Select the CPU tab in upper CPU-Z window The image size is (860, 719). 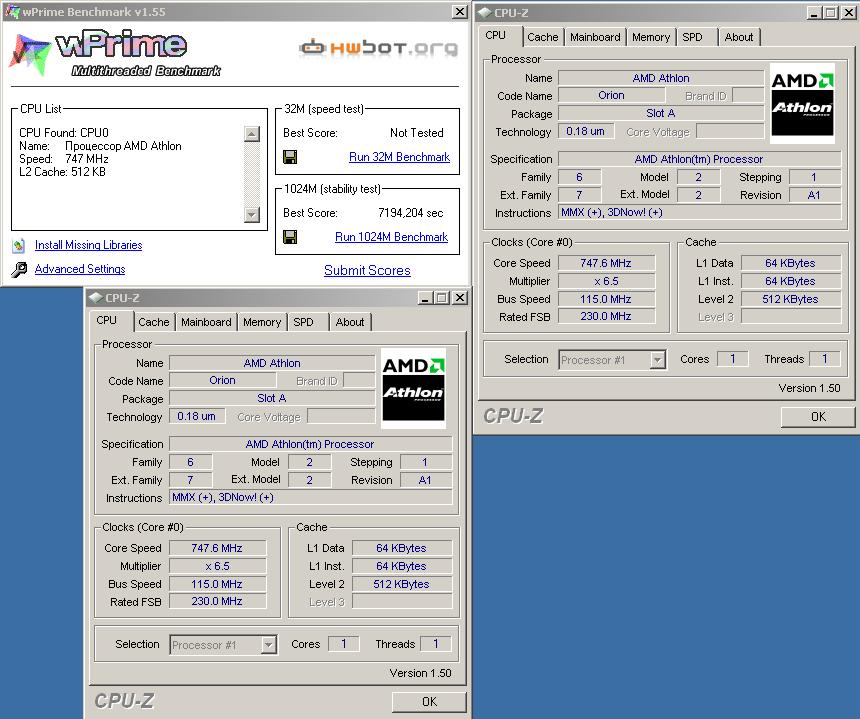pyautogui.click(x=499, y=36)
